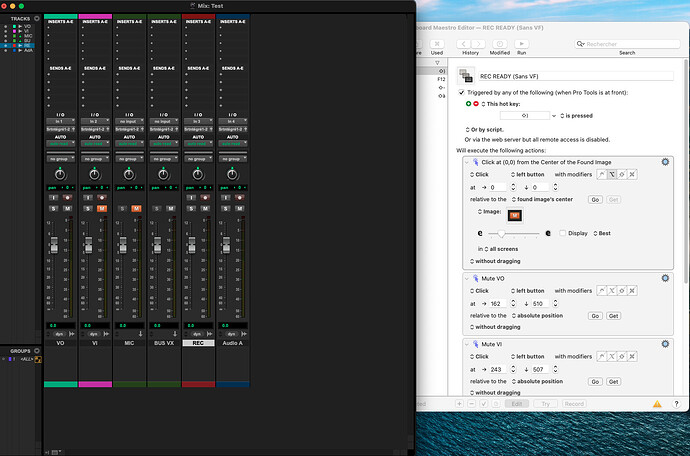Open BUS VX 'no group' dropdown
This screenshot has height=456, width=690.
point(164,158)
